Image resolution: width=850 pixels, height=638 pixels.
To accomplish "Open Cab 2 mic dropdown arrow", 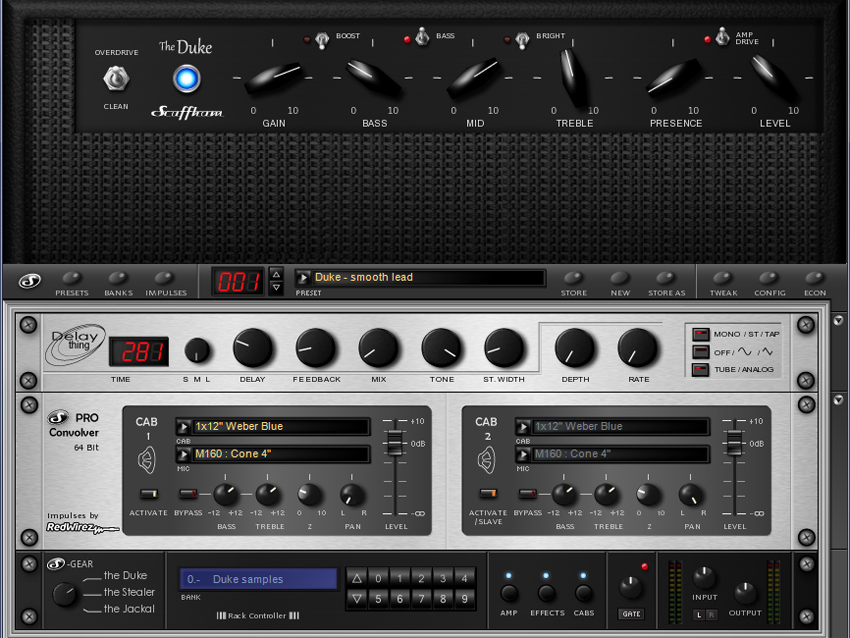I will coord(523,454).
